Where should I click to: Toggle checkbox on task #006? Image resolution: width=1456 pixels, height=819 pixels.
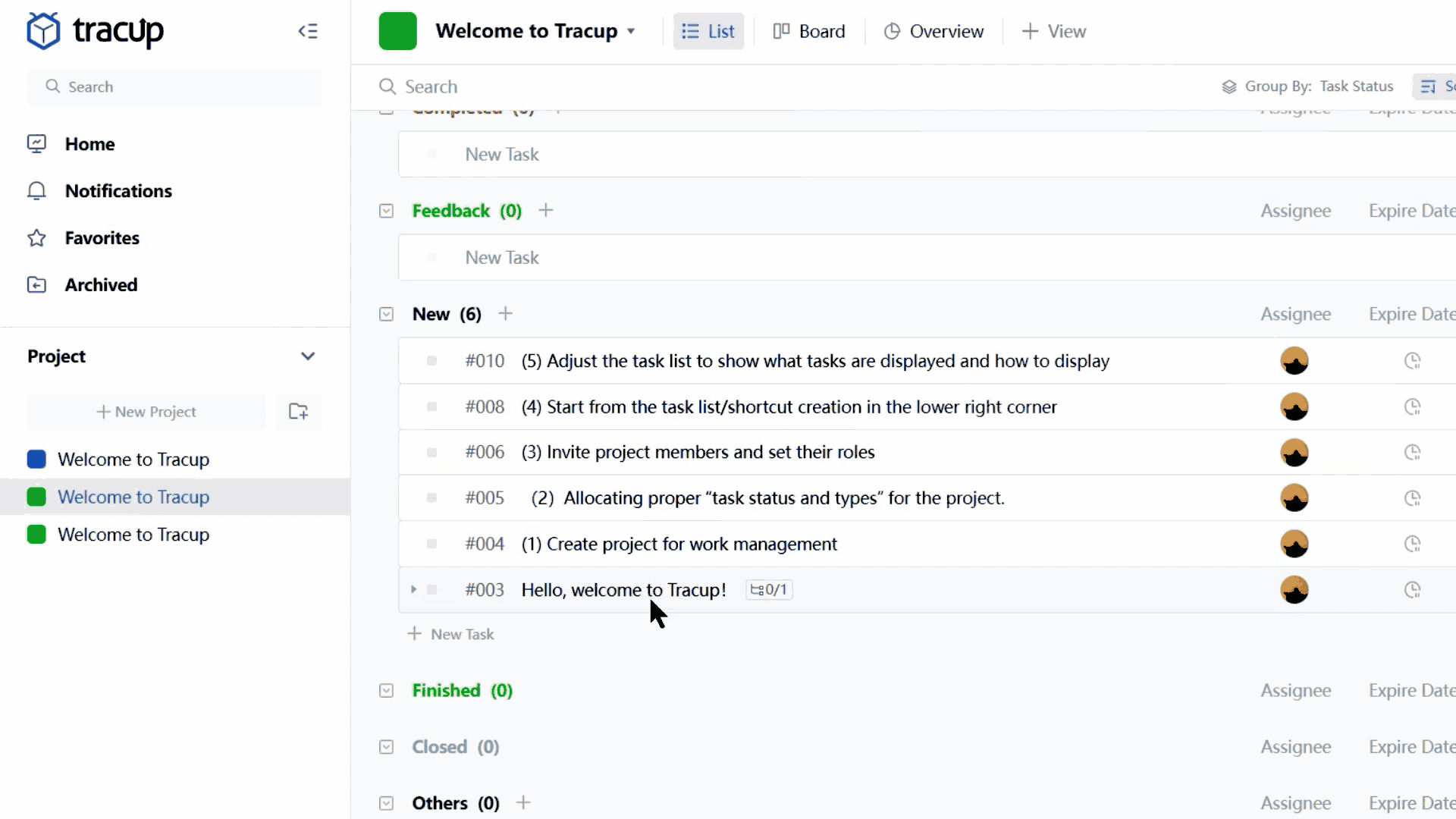click(x=431, y=452)
